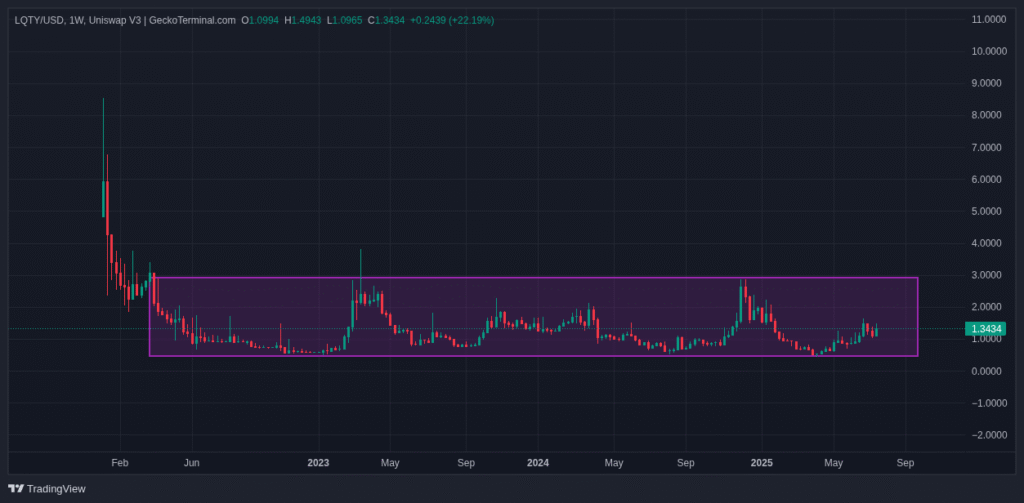Open the TradingView text link
The height and width of the screenshot is (503, 1024).
[56, 489]
